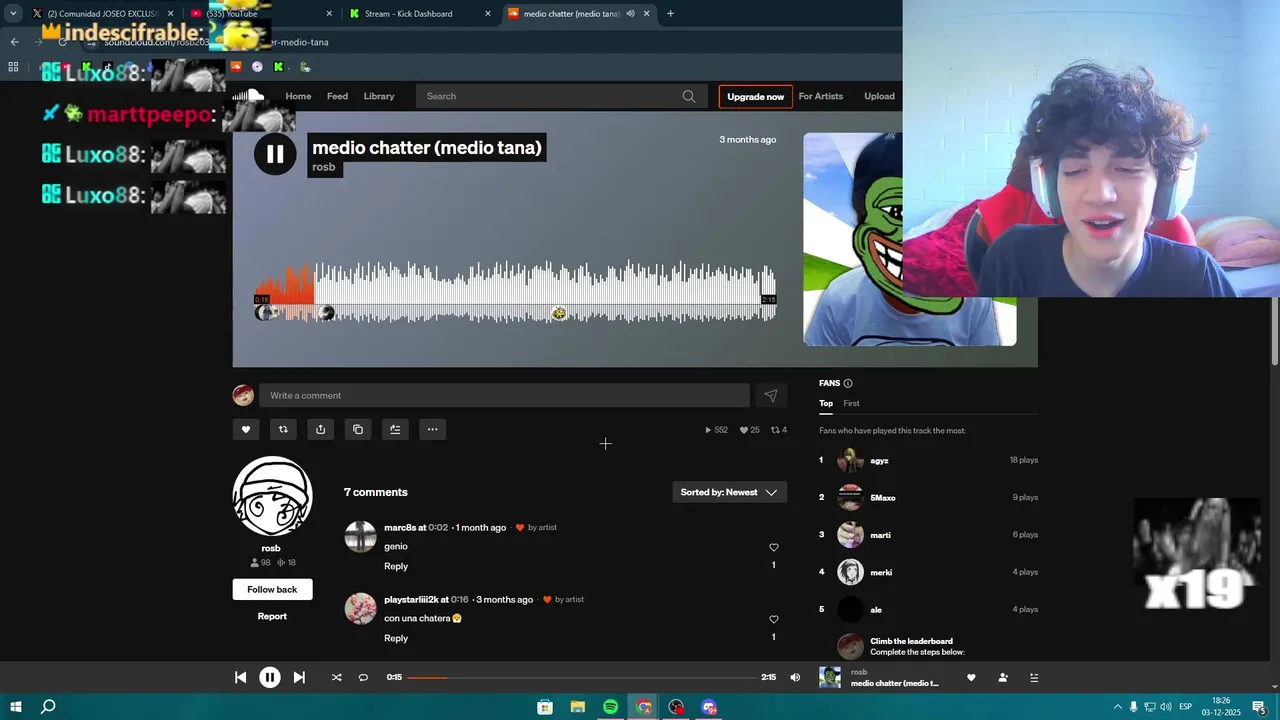Open the Library menu item
This screenshot has width=1280, height=720.
[379, 96]
